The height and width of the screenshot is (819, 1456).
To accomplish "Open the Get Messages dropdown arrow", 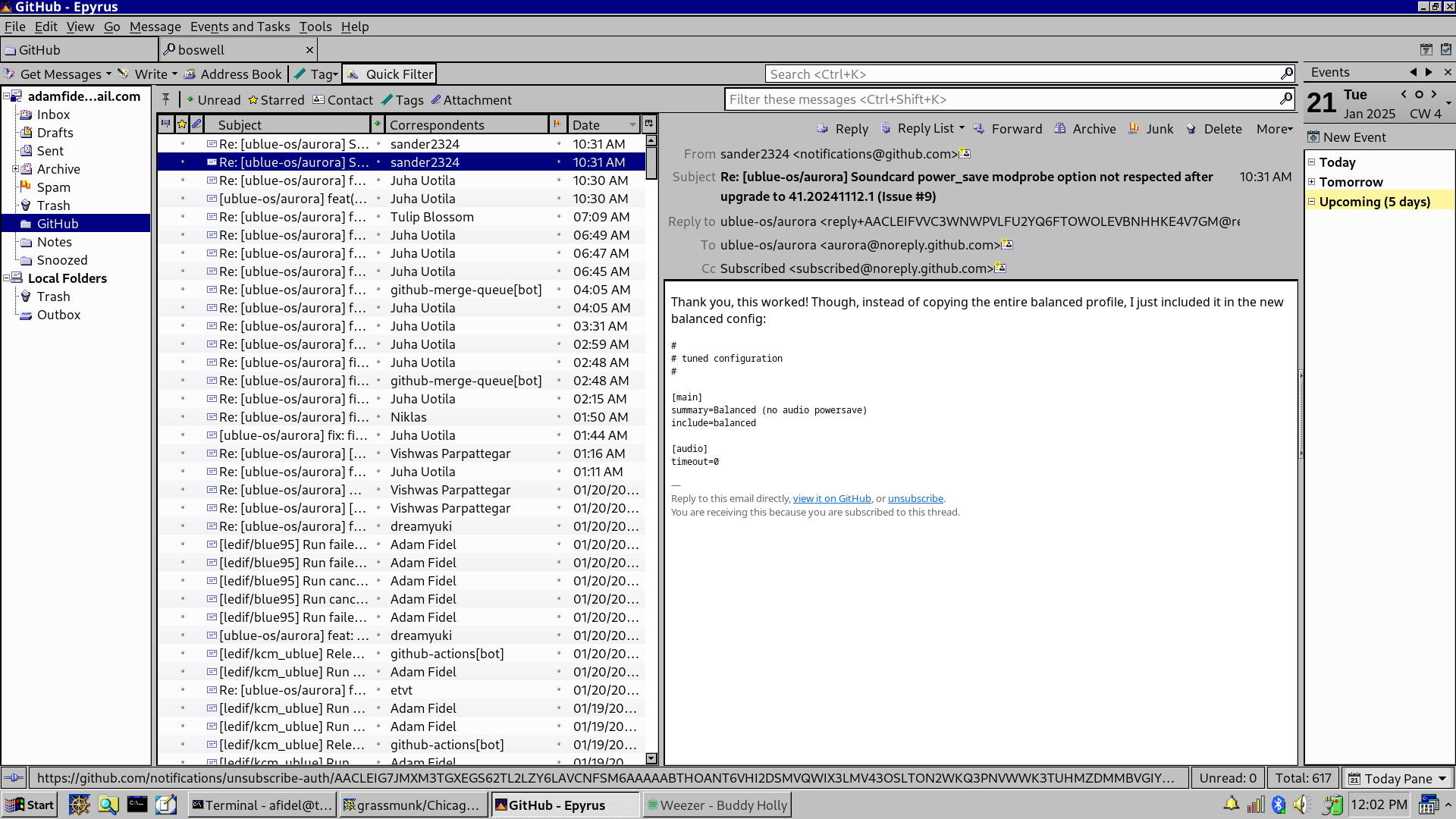I will (x=108, y=74).
